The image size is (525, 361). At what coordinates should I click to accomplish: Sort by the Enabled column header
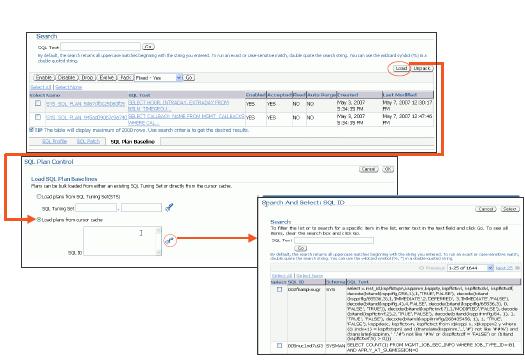pyautogui.click(x=255, y=95)
